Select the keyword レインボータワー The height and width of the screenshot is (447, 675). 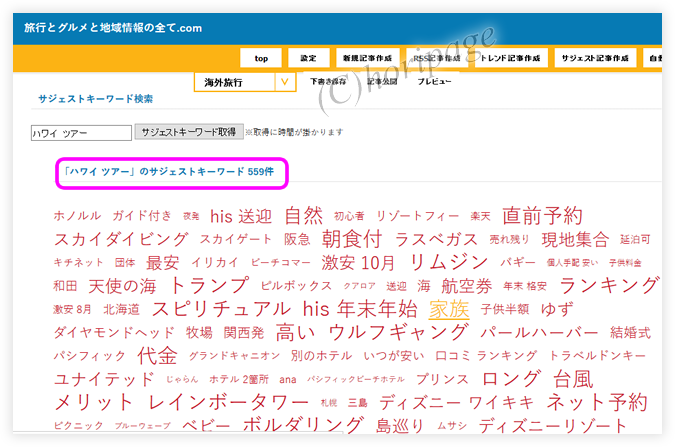[228, 402]
